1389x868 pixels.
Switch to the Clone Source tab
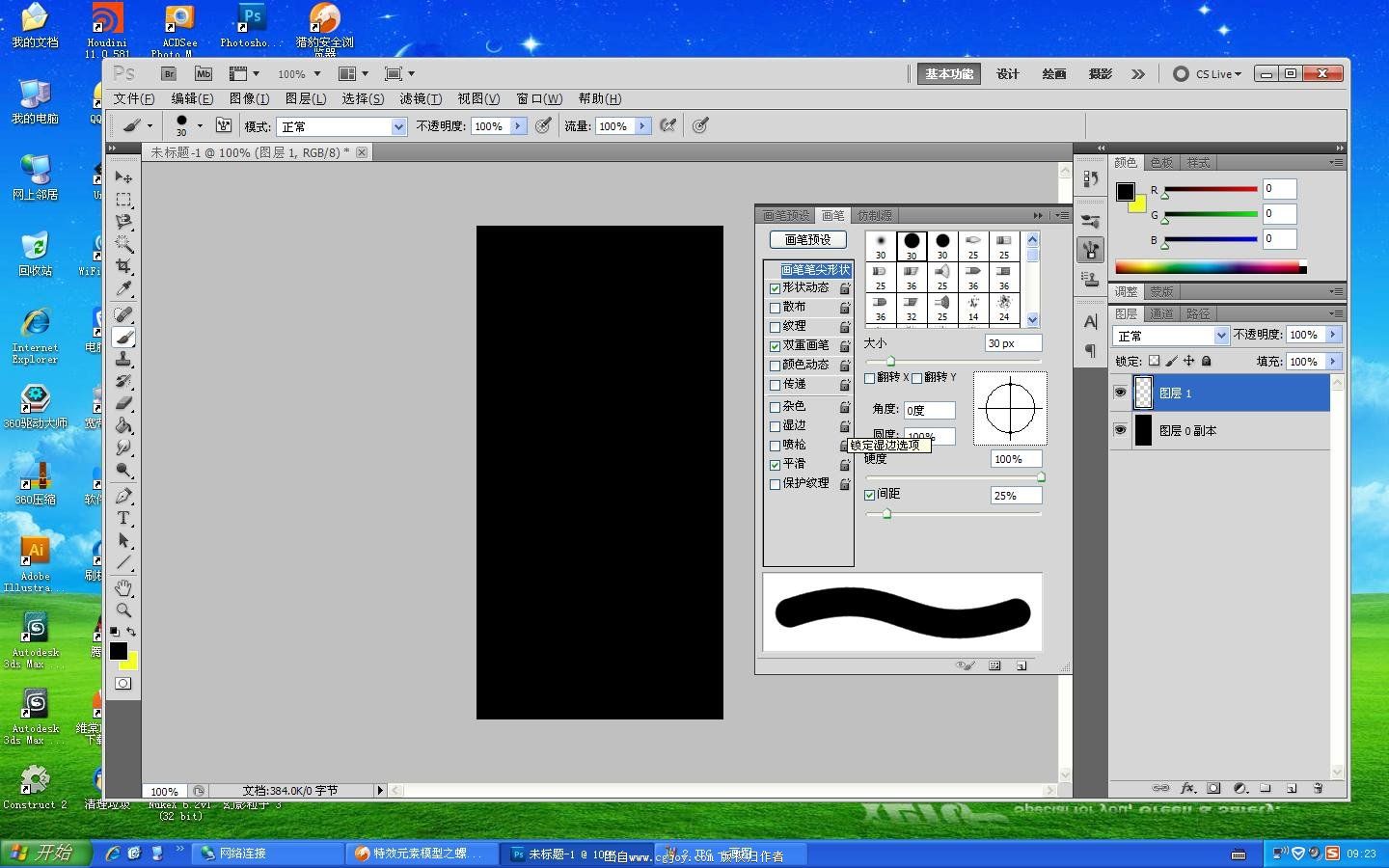(x=875, y=215)
